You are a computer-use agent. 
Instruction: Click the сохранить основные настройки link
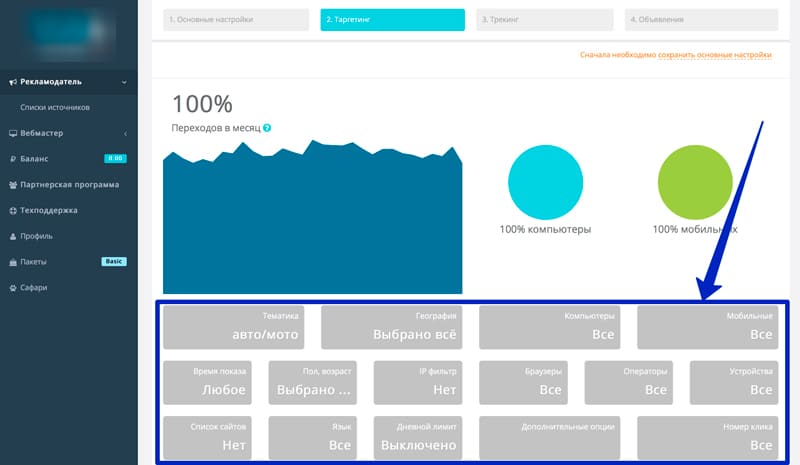(x=714, y=55)
